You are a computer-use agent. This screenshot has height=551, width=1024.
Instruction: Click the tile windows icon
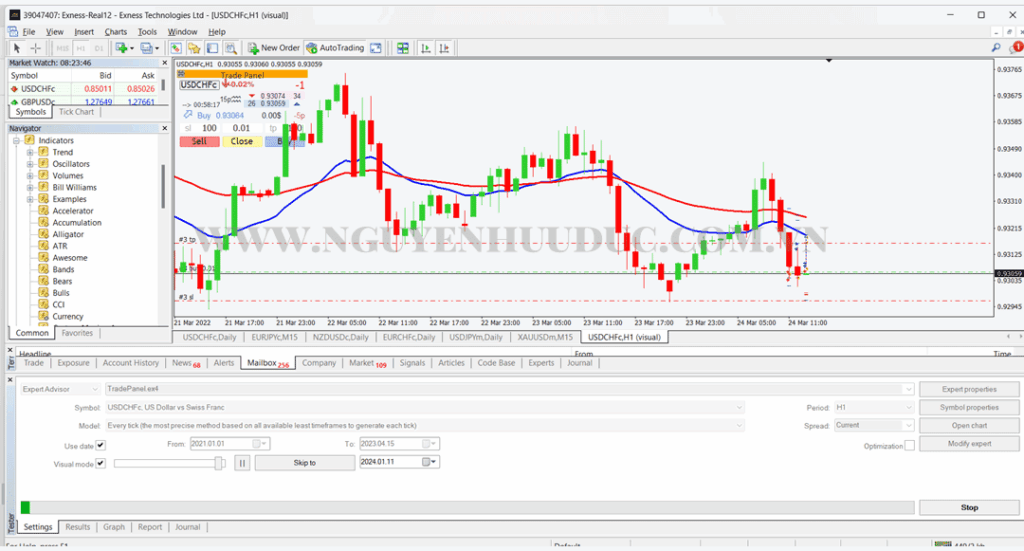click(x=403, y=48)
